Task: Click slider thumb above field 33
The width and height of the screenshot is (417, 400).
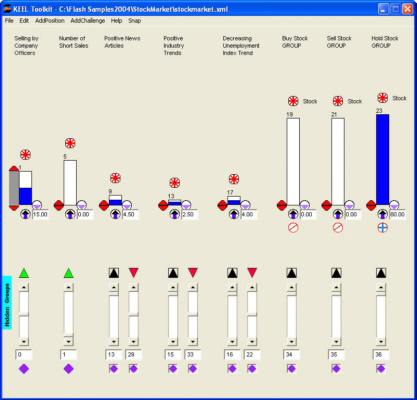Action: [193, 314]
